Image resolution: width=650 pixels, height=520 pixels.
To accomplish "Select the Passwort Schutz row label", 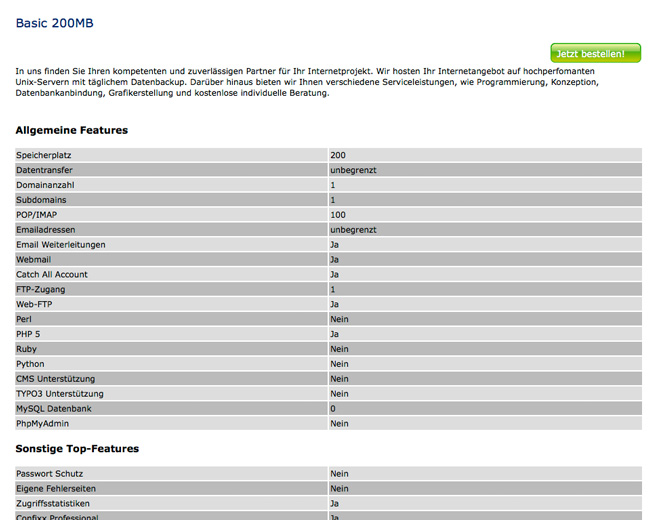I will (50, 474).
